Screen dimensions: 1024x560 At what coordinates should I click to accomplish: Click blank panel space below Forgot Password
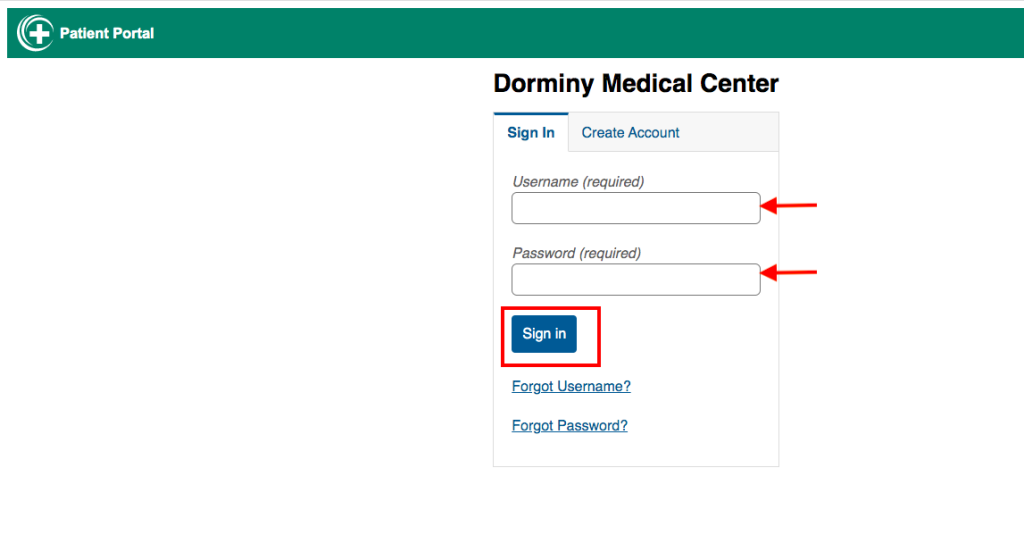coord(636,452)
